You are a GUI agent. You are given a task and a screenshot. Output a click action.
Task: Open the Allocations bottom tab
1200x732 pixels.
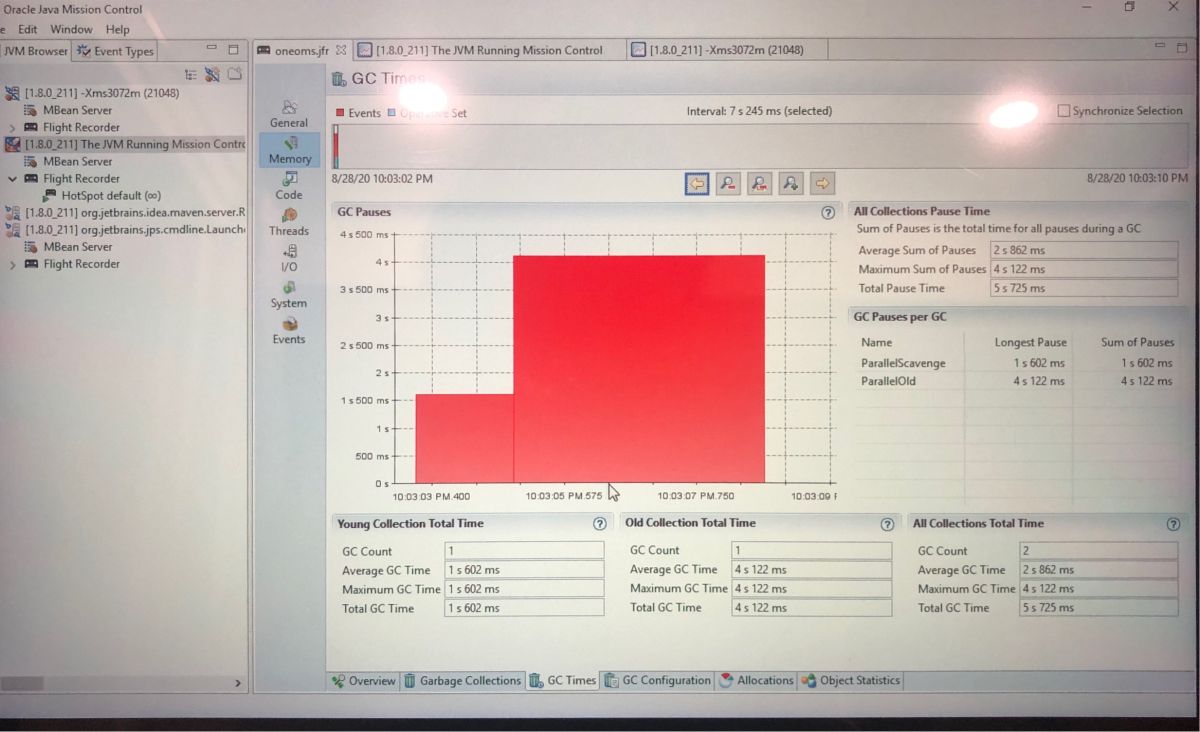point(756,681)
